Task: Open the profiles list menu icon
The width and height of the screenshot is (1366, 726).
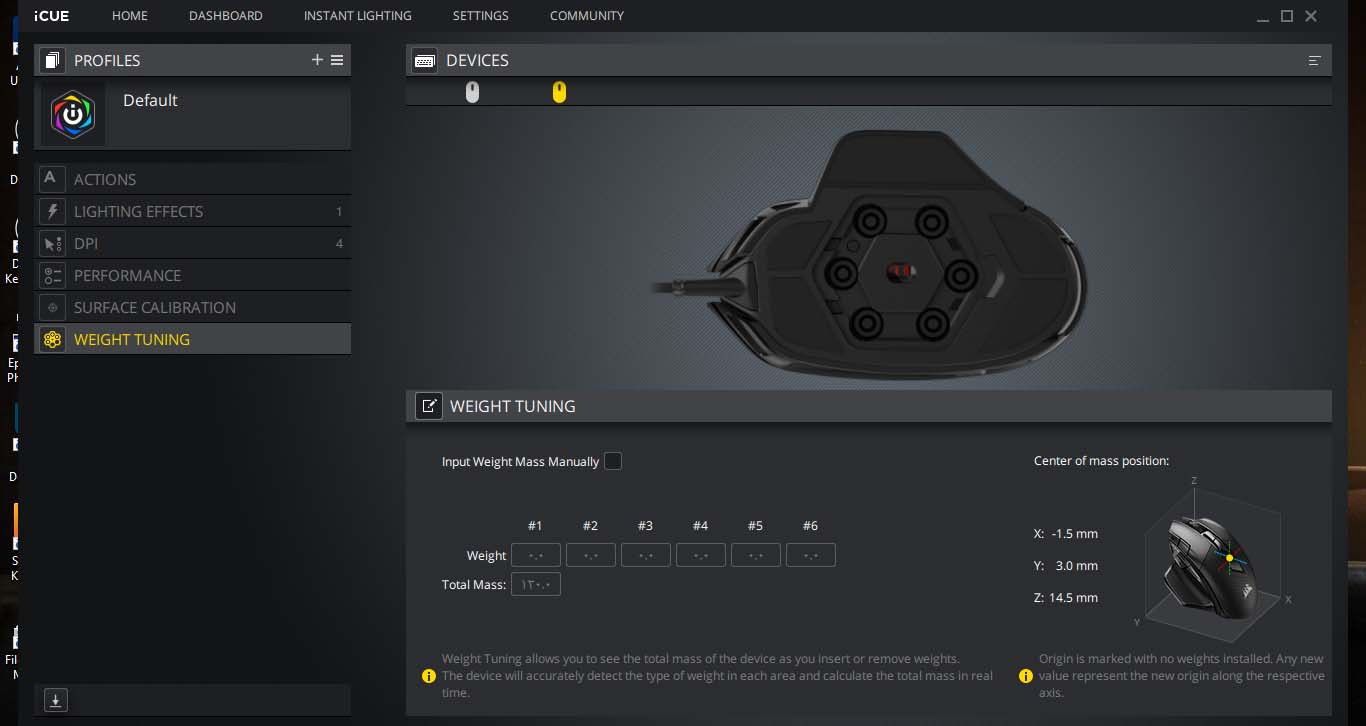Action: (x=337, y=60)
